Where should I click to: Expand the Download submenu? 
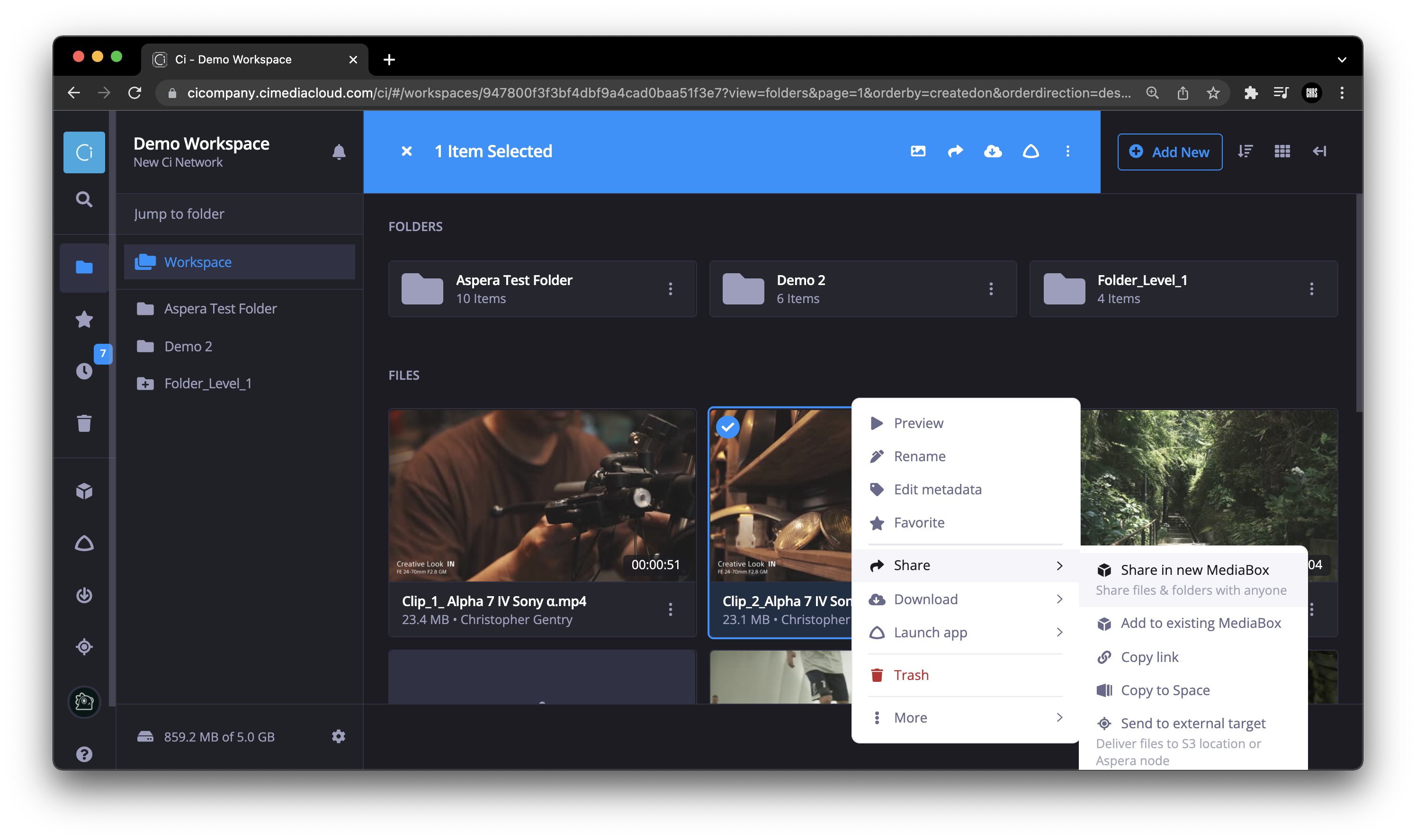pyautogui.click(x=966, y=599)
